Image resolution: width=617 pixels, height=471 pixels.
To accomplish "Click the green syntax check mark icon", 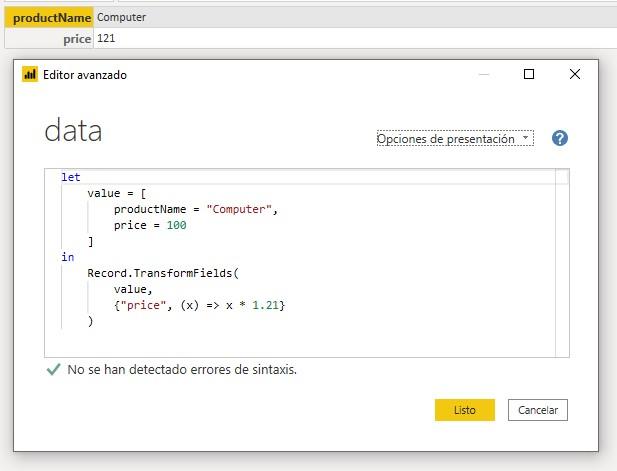I will (x=53, y=369).
